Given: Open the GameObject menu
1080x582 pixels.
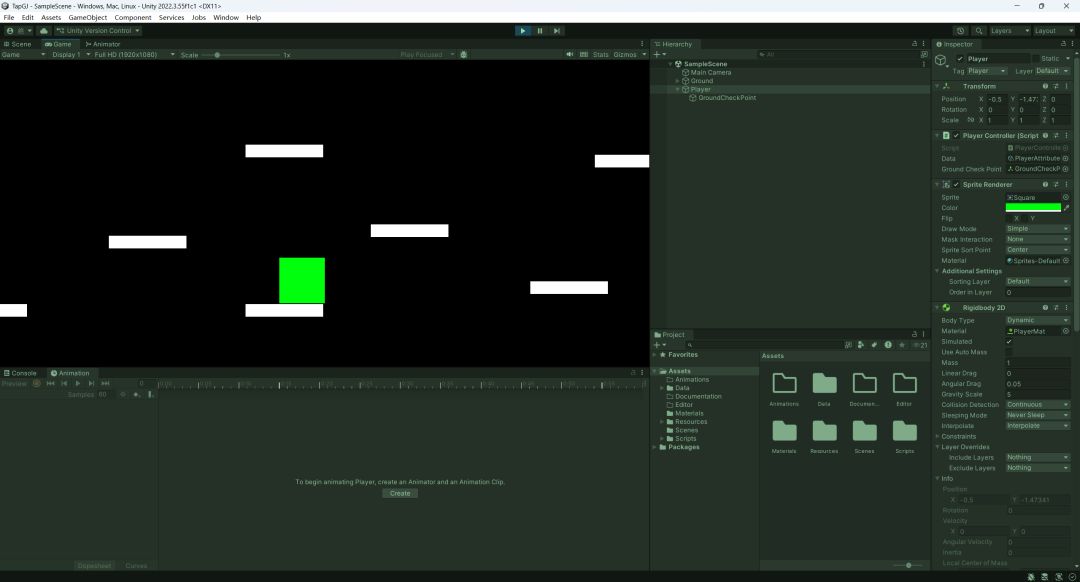Looking at the screenshot, I should tap(87, 17).
